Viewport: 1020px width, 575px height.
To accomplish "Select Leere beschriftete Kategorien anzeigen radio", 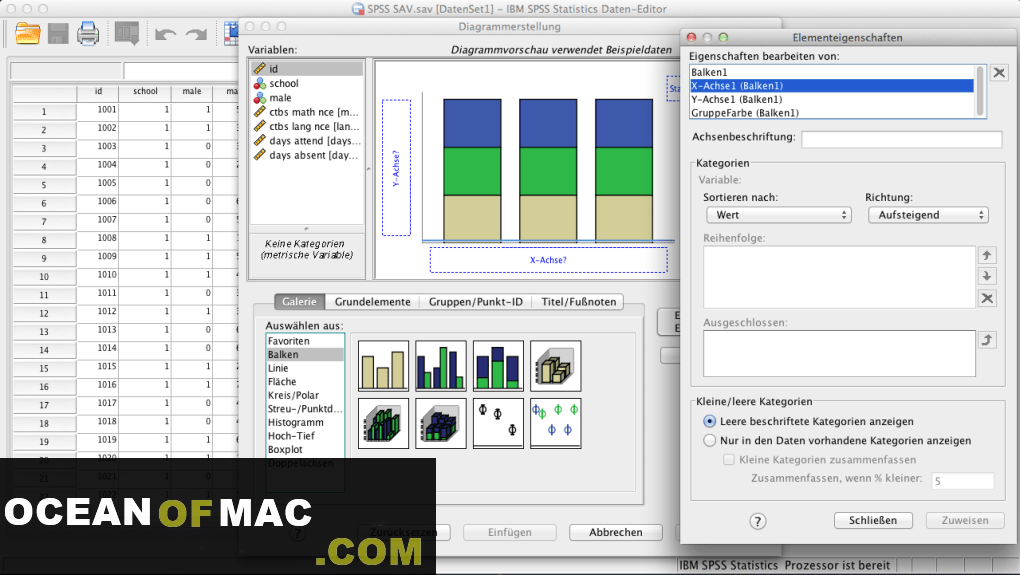I will [710, 421].
